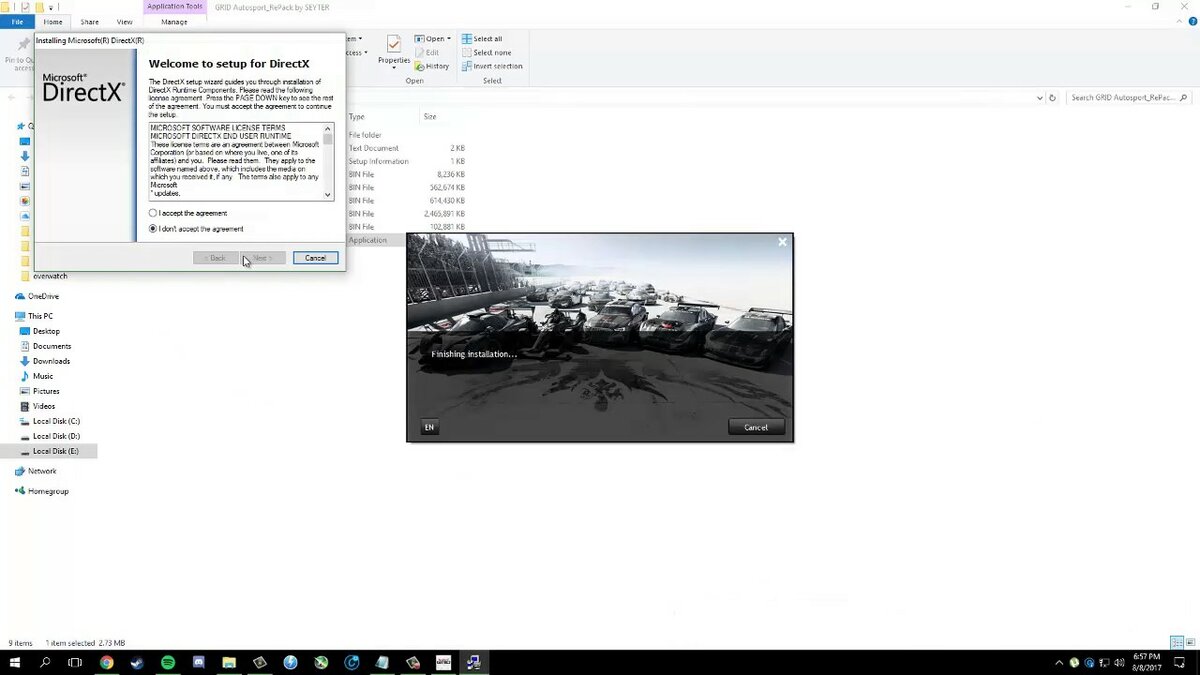Click the 'Text Document' type cell

coord(373,148)
